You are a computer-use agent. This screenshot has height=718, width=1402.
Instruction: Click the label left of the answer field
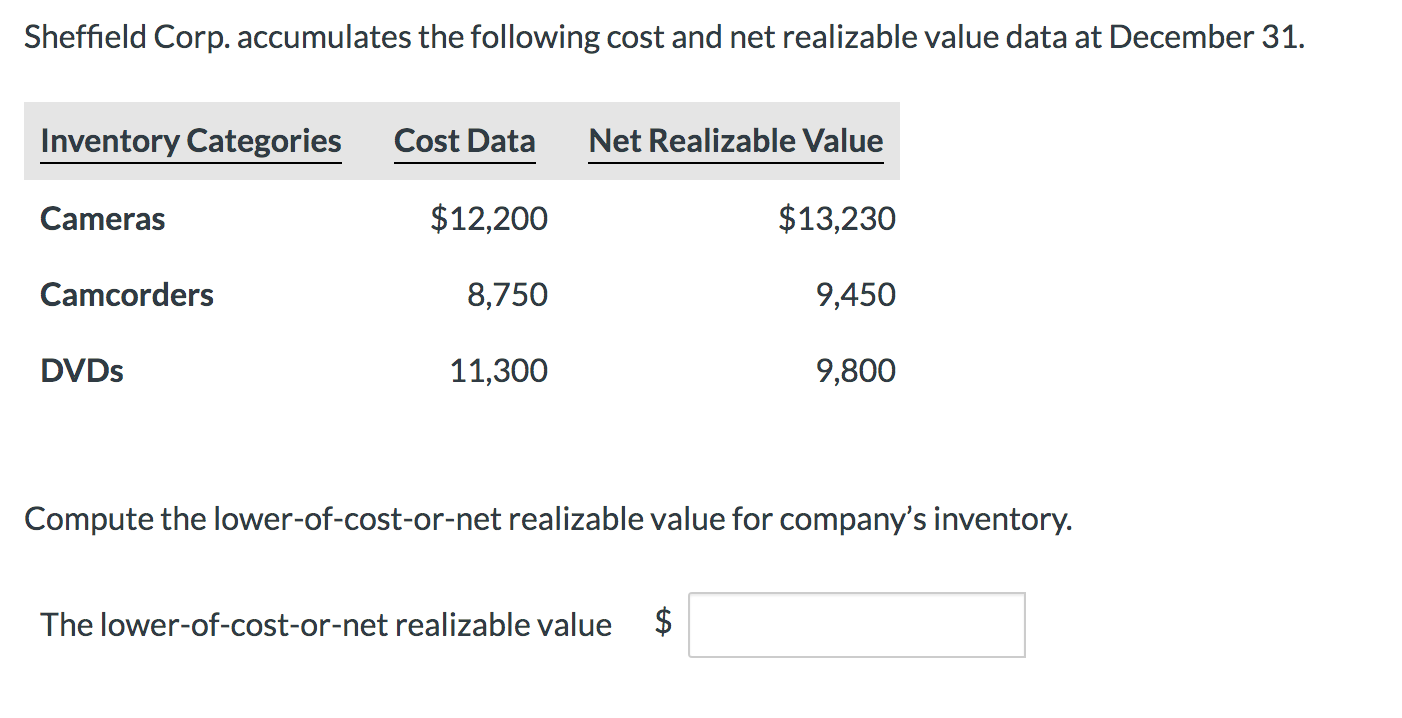pyautogui.click(x=326, y=625)
